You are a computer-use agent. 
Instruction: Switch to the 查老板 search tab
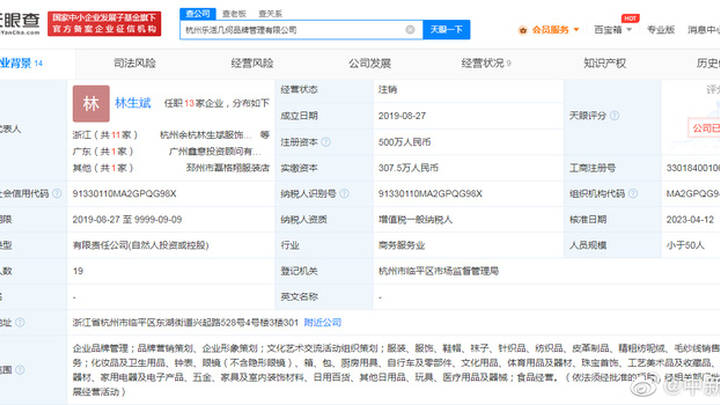tap(234, 14)
